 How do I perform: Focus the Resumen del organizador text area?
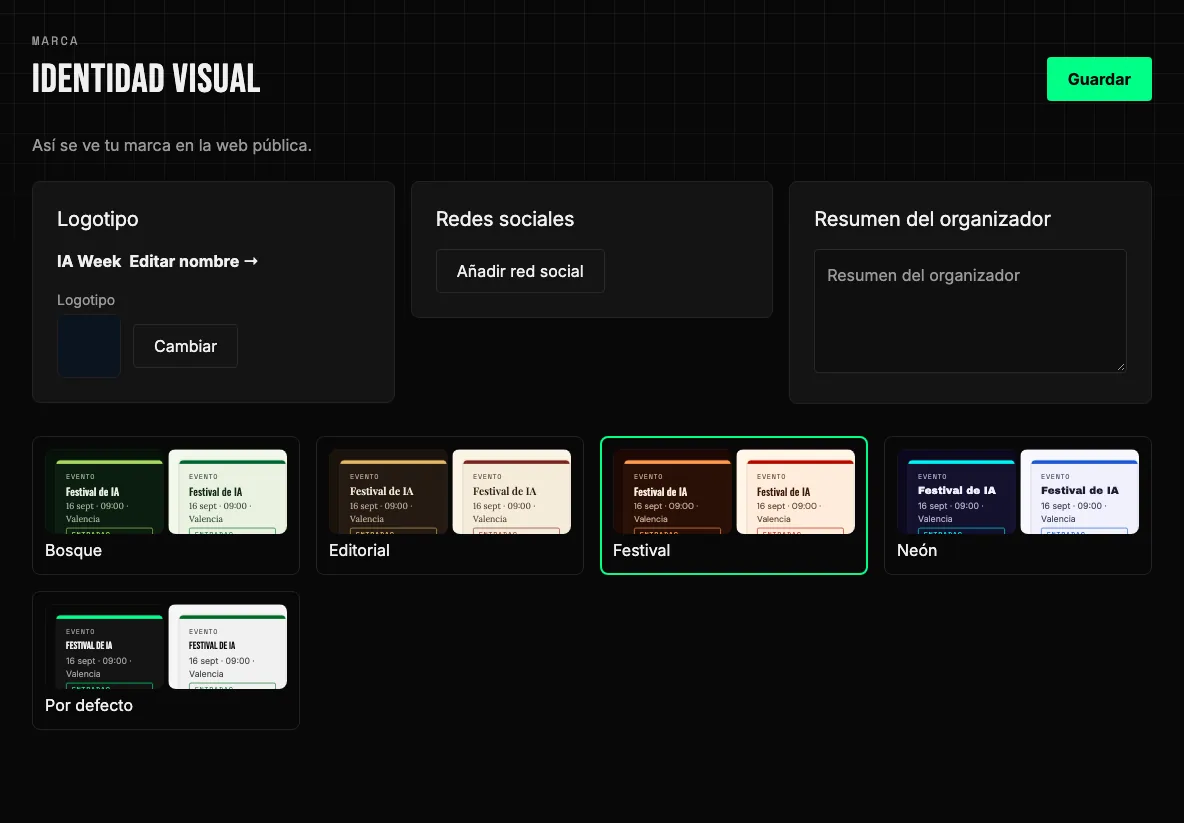point(970,311)
